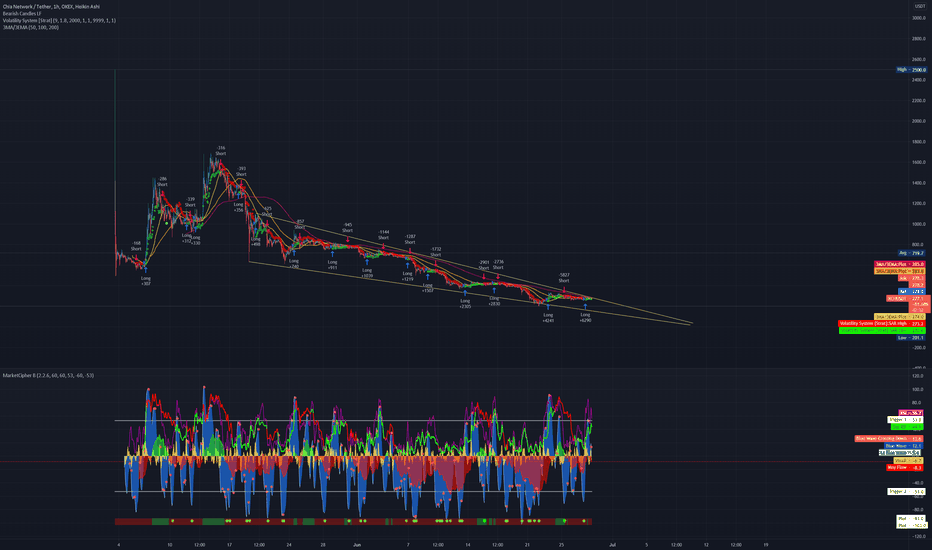Screen dimensions: 932x550
Task: Click the Long +2305 trade marker
Action: tap(465, 303)
